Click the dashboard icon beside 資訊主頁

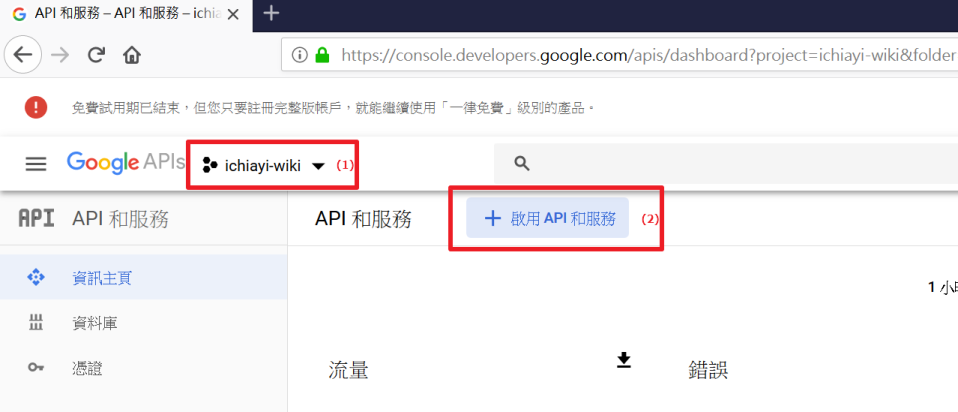click(x=36, y=278)
